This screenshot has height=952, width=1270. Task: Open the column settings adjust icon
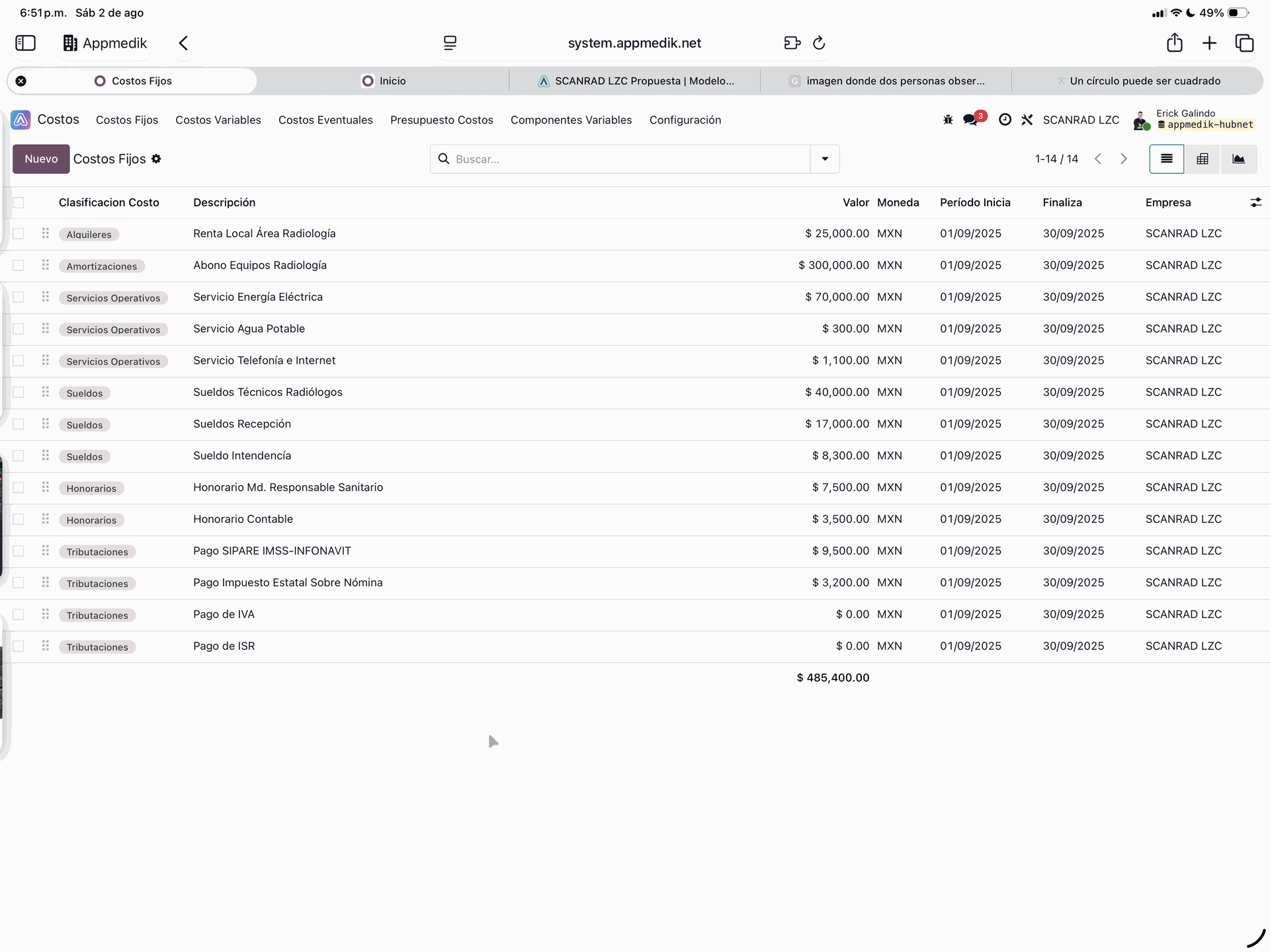[1255, 202]
